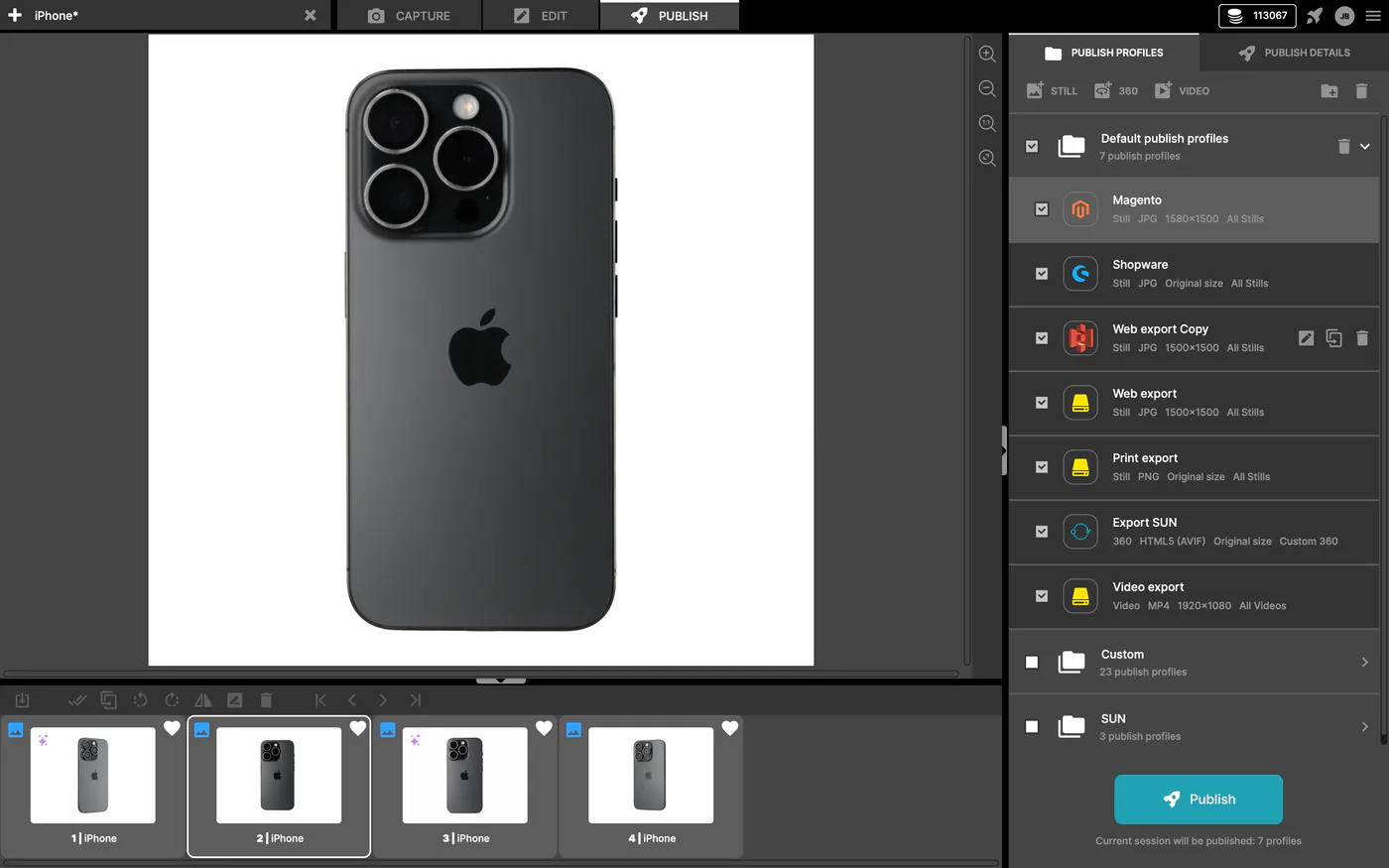The width and height of the screenshot is (1389, 868).
Task: Click the zoom in magnifier icon
Action: [987, 55]
